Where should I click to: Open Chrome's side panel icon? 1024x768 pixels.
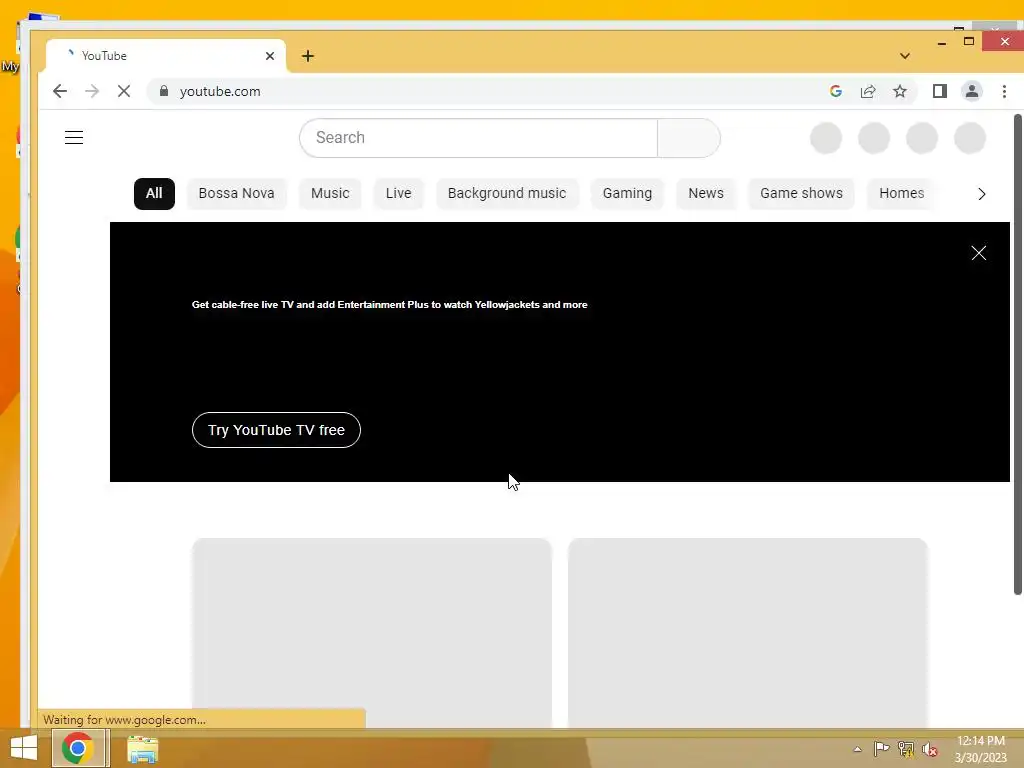pos(940,91)
